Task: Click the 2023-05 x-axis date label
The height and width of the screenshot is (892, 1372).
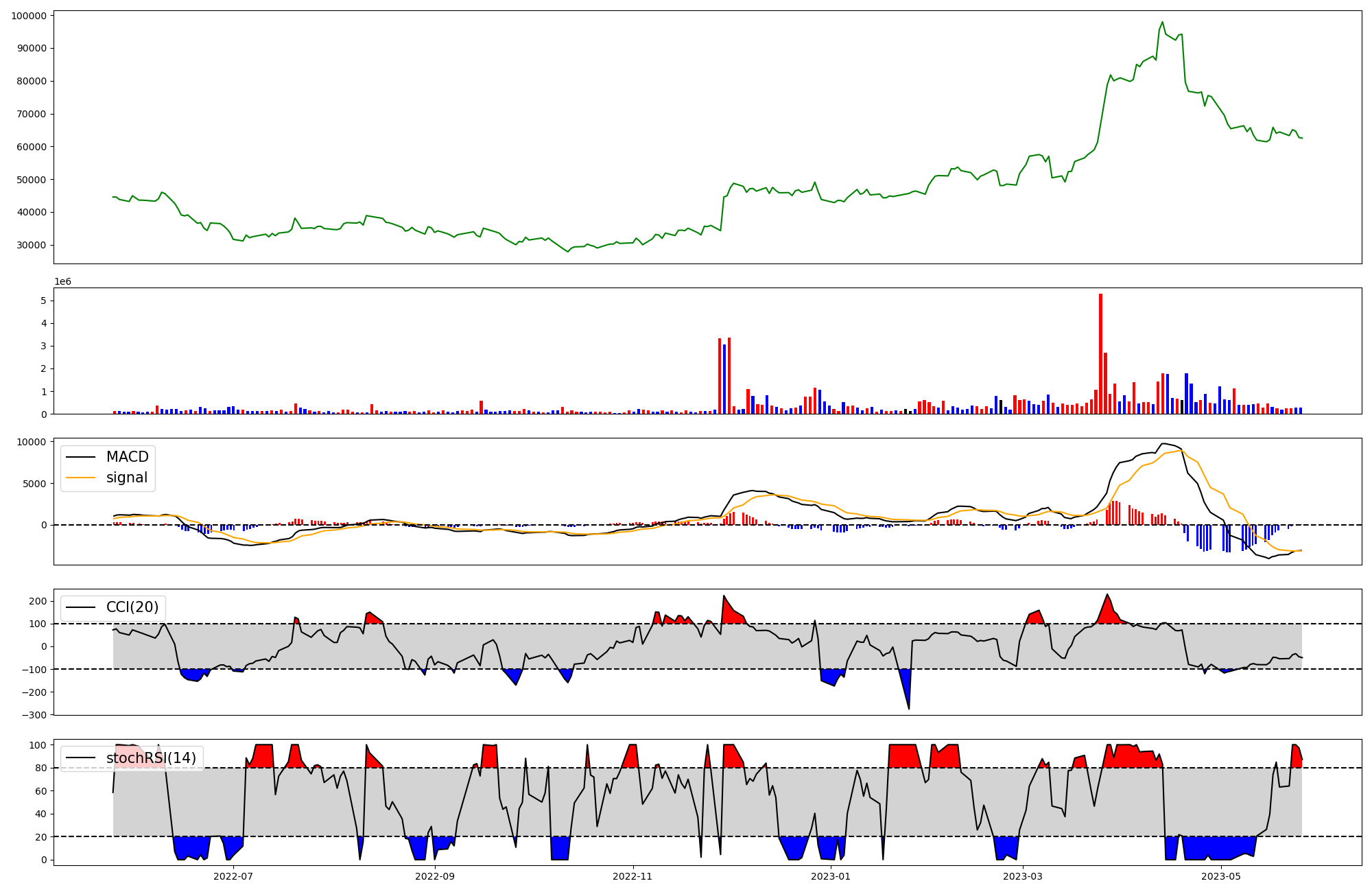Action: click(x=1221, y=876)
